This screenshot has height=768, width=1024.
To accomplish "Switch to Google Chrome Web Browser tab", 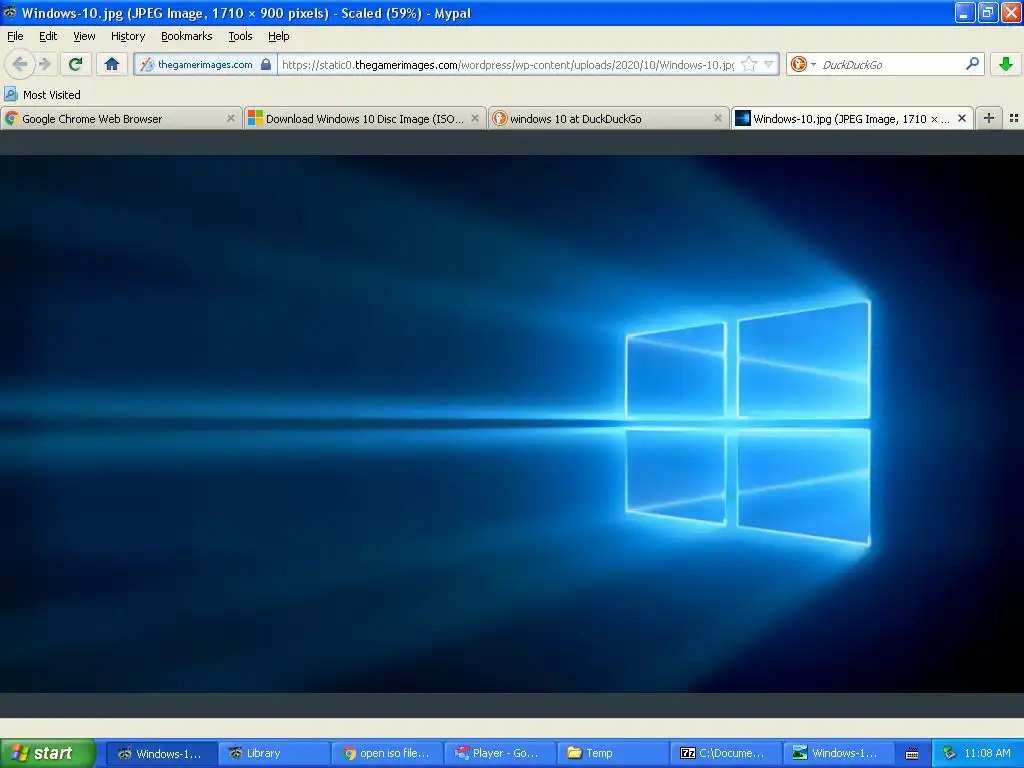I will coord(120,119).
